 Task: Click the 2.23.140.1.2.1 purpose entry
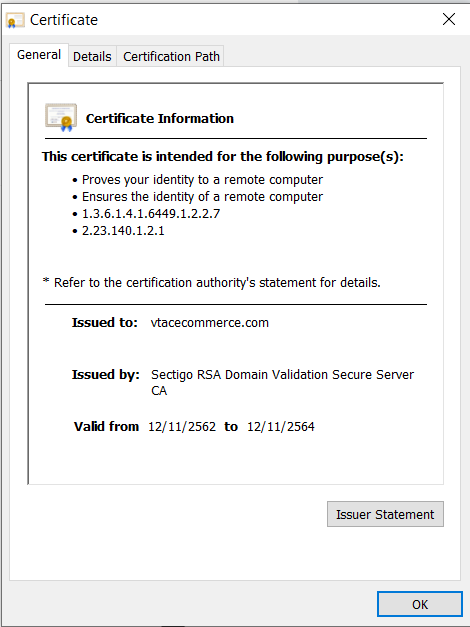(123, 231)
